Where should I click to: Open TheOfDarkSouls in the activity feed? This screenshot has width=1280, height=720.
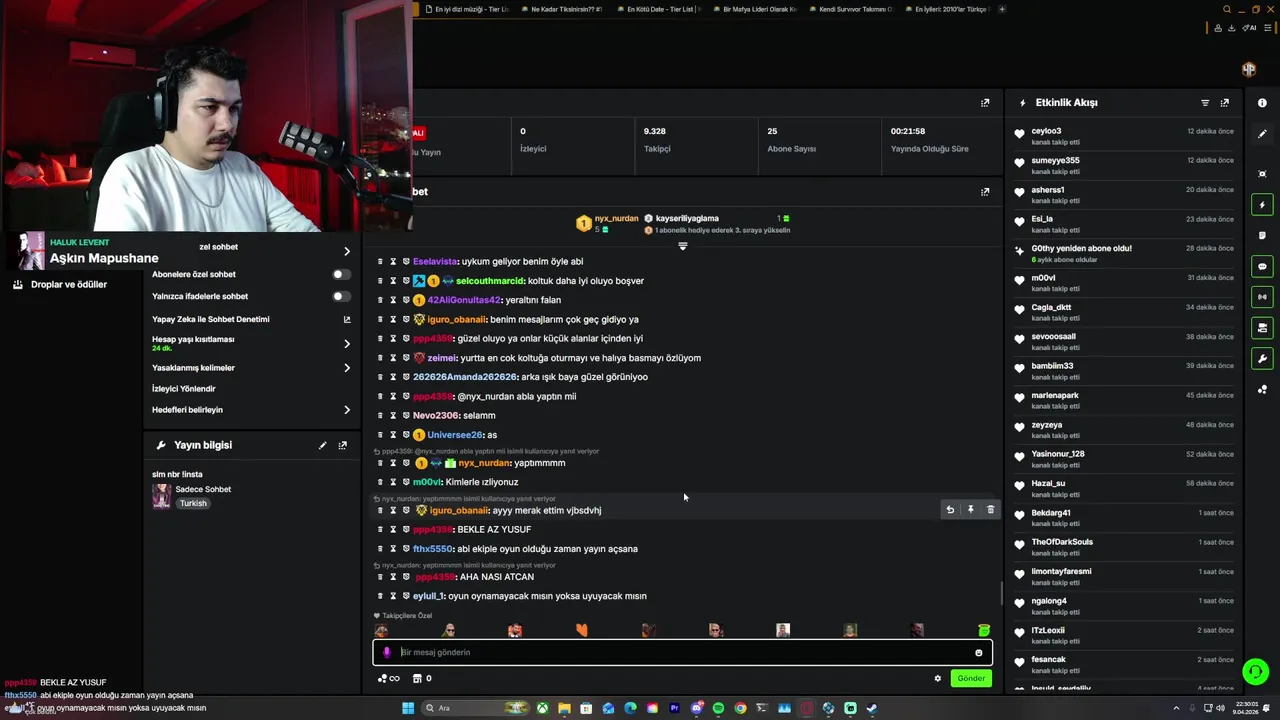pos(1062,542)
